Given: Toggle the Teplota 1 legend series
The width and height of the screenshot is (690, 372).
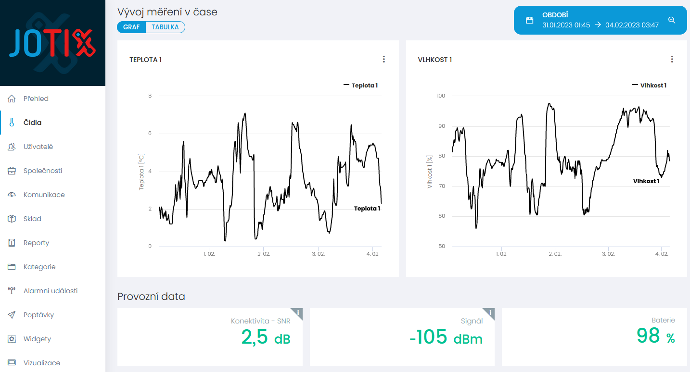Looking at the screenshot, I should pos(360,85).
